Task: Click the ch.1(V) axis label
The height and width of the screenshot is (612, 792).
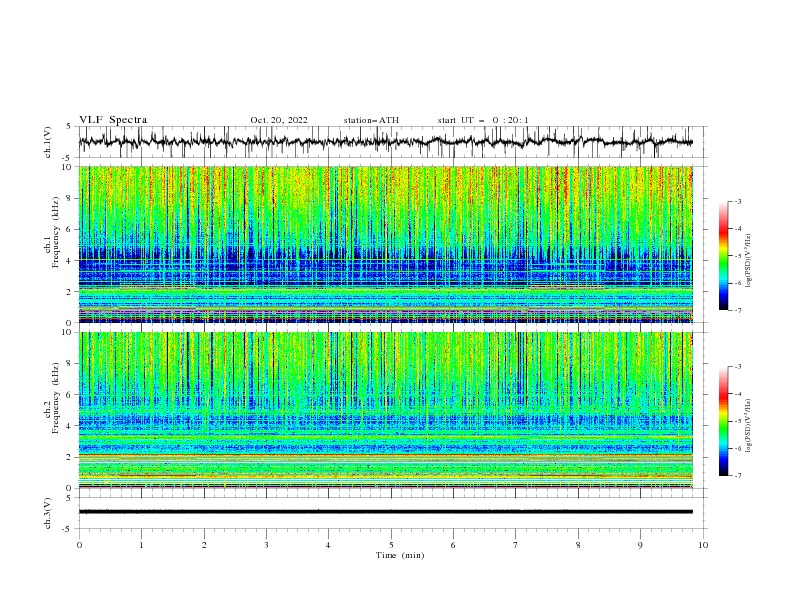Action: [48, 142]
